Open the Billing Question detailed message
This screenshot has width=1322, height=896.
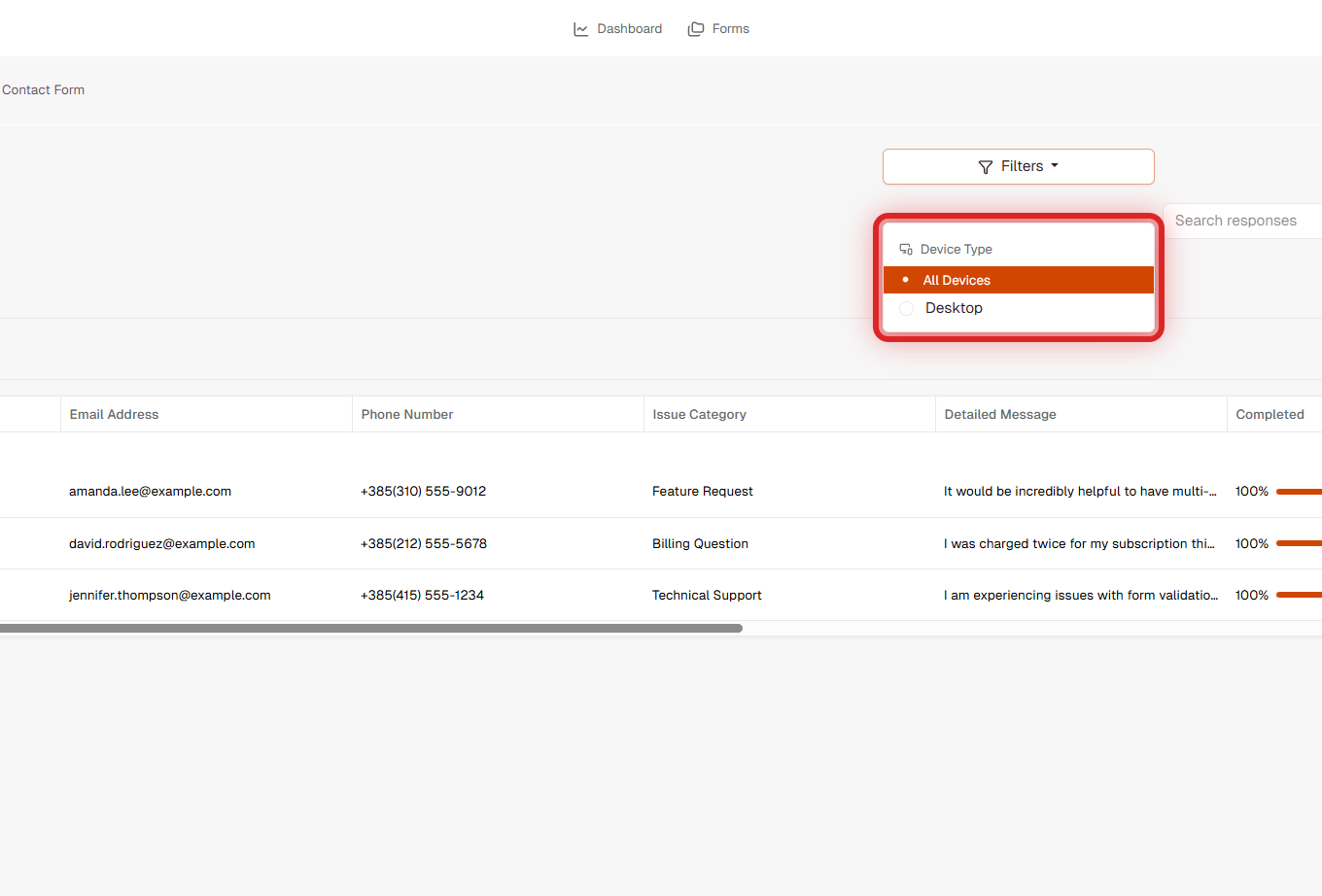1079,543
